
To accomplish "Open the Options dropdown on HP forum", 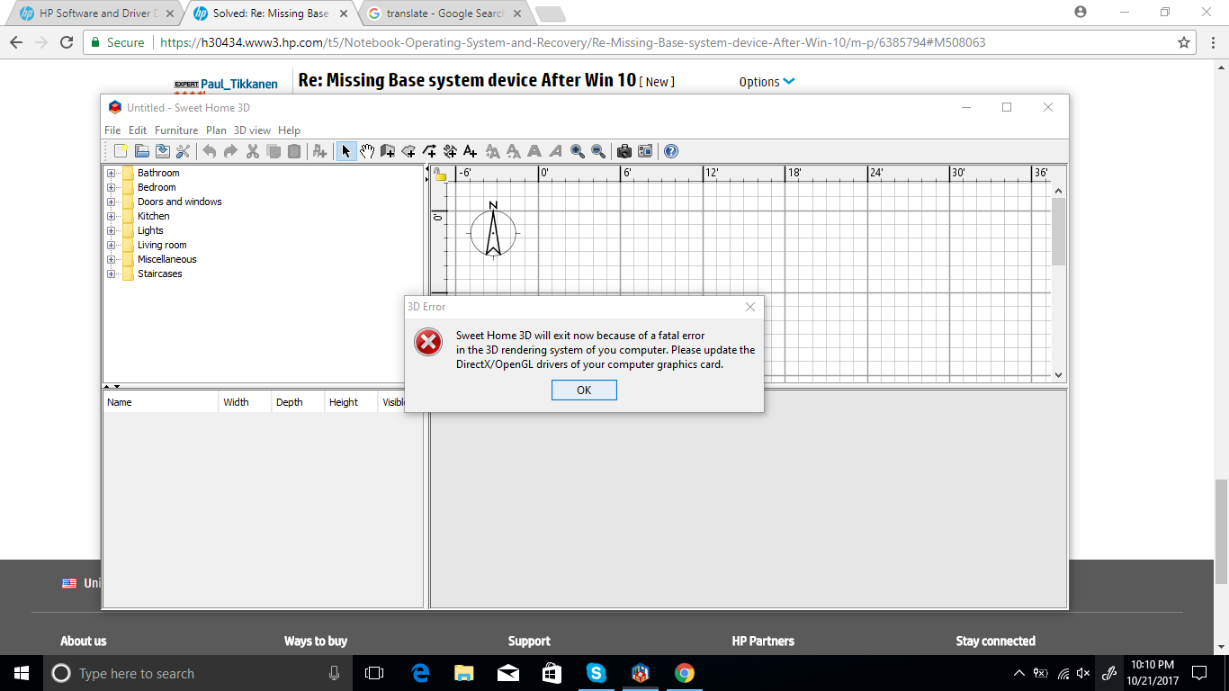I will click(x=765, y=82).
